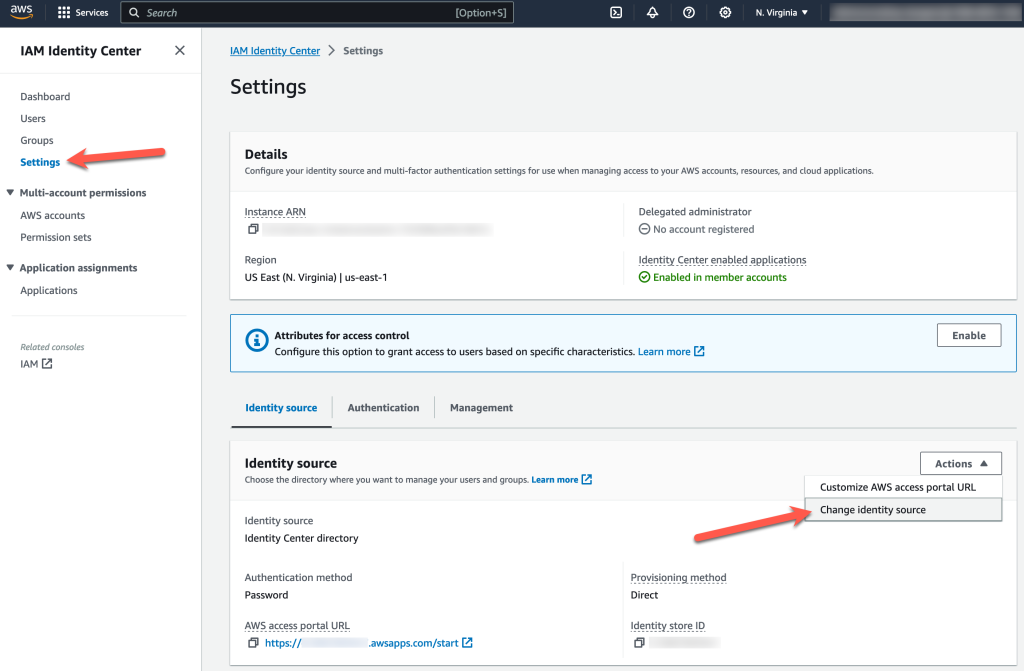This screenshot has height=671, width=1024.
Task: Copy the Instance ARN using its copy icon
Action: 252,228
